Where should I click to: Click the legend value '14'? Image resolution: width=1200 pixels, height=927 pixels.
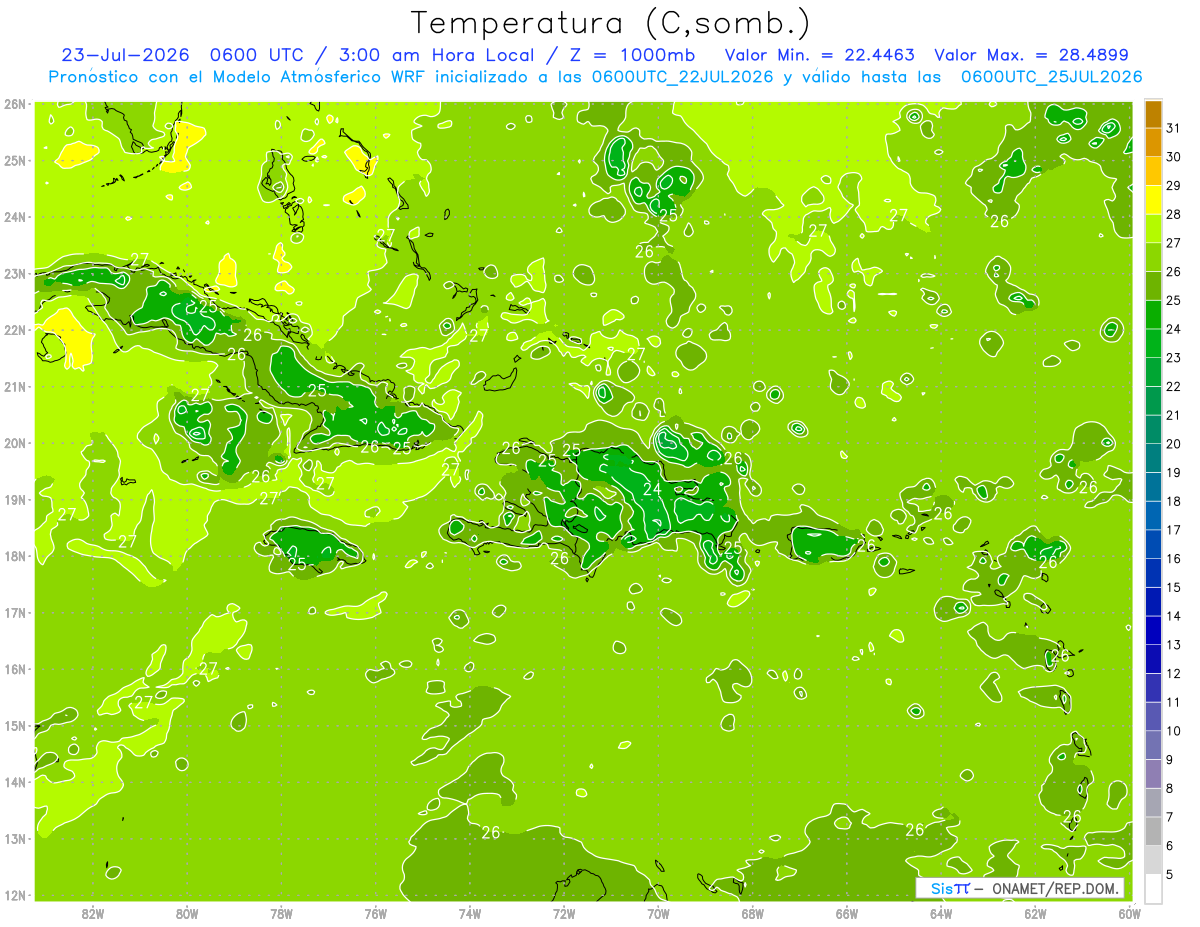coord(1174,616)
